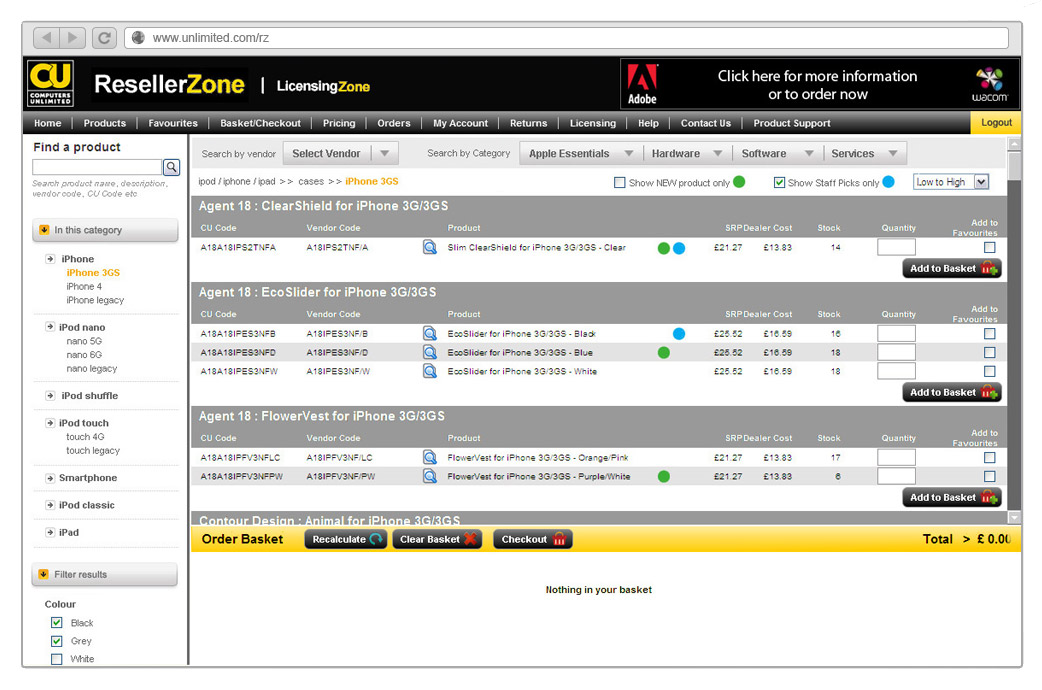This screenshot has height=690, width=1042.
Task: View details icon for EcoSlider White
Action: tap(430, 371)
